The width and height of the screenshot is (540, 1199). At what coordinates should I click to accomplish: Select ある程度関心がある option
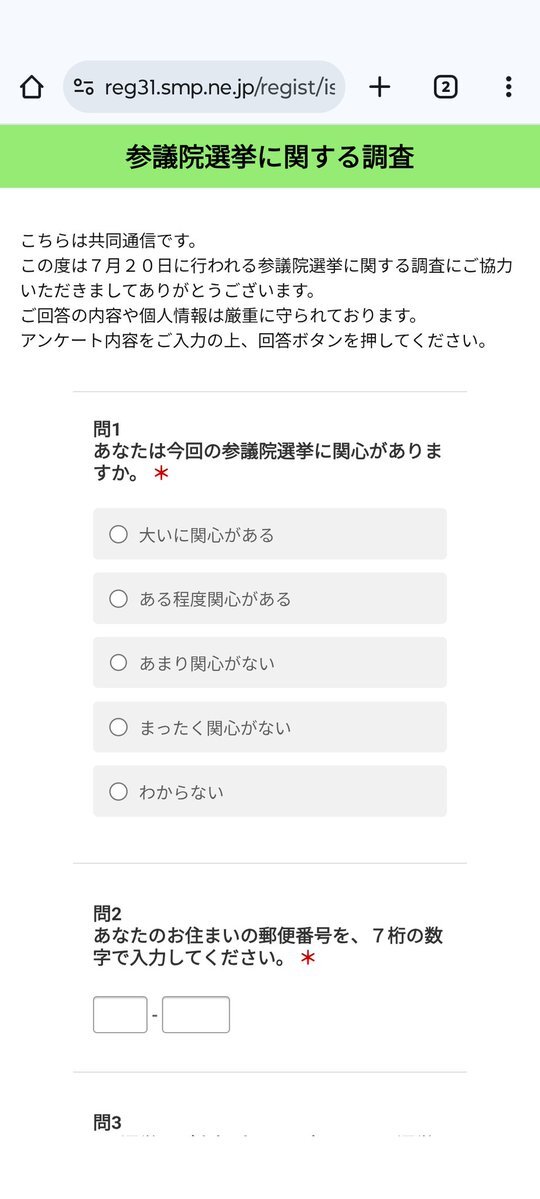270,598
